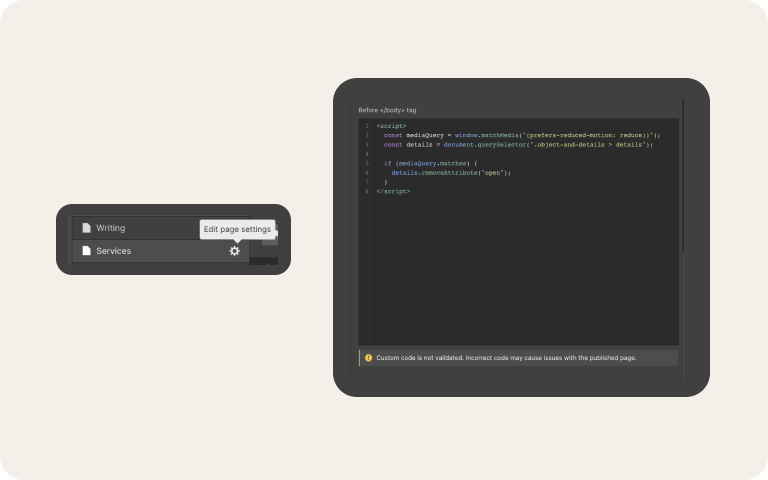Click the custom code not validated warning
768x480 pixels.
[x=519, y=358]
